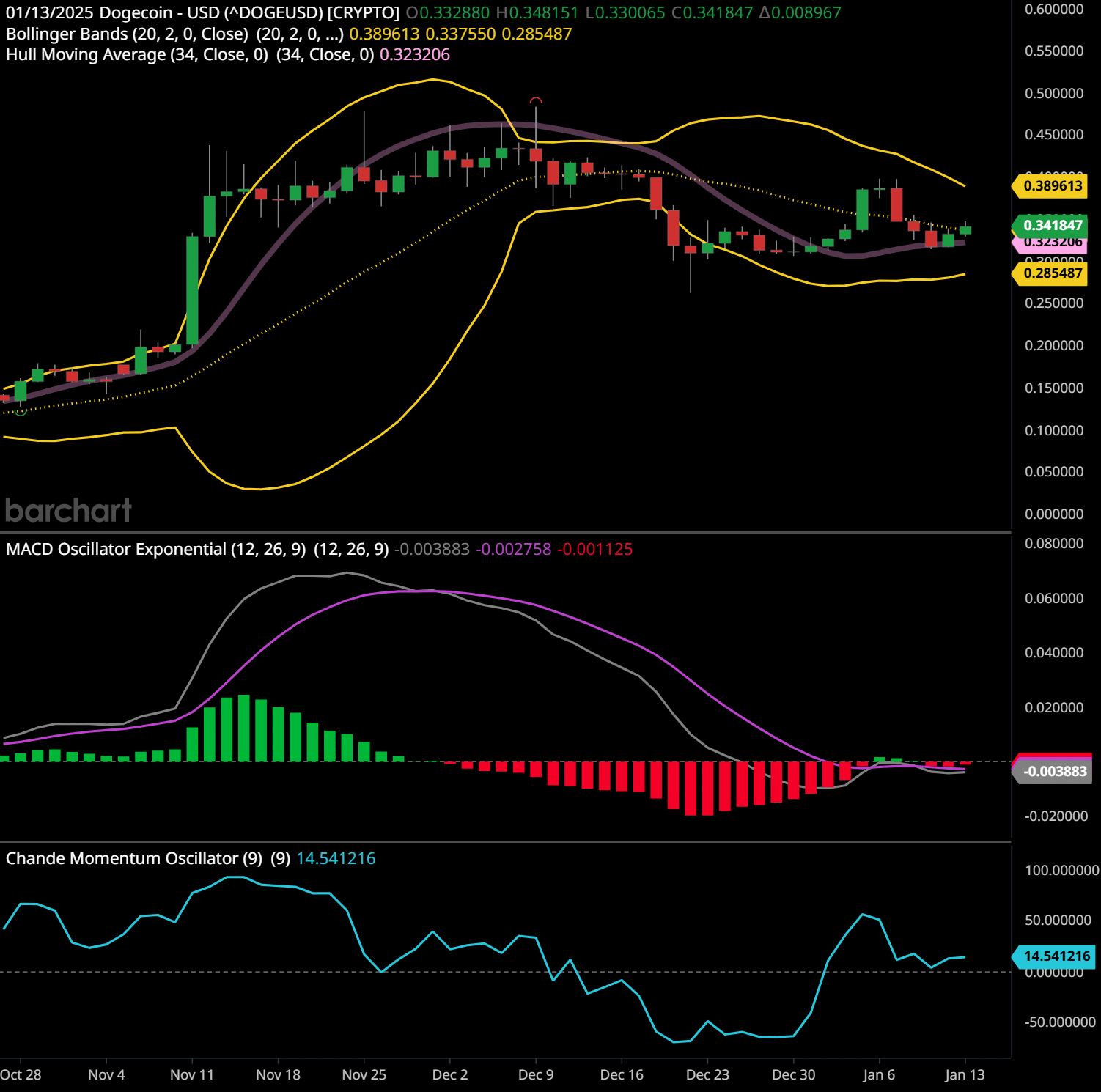Click the Dogecoin - USD (^DOGEUSD) chart title

249,12
